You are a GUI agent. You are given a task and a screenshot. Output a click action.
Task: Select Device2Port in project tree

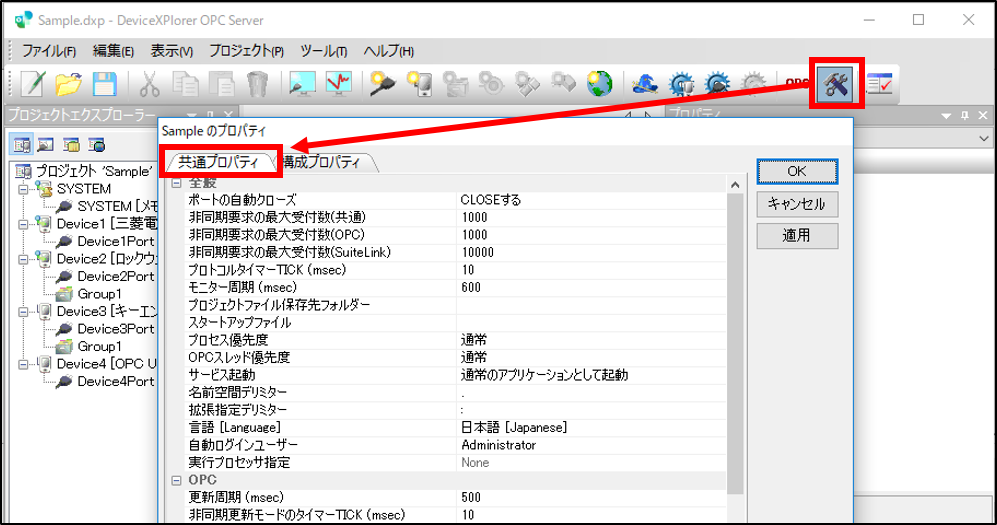point(115,277)
